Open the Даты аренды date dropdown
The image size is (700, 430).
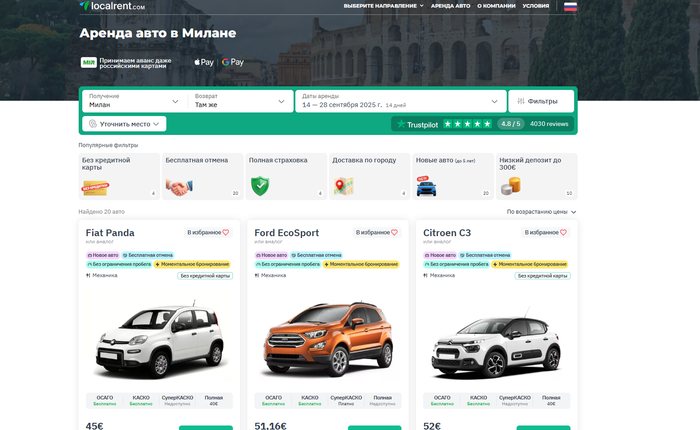[400, 101]
